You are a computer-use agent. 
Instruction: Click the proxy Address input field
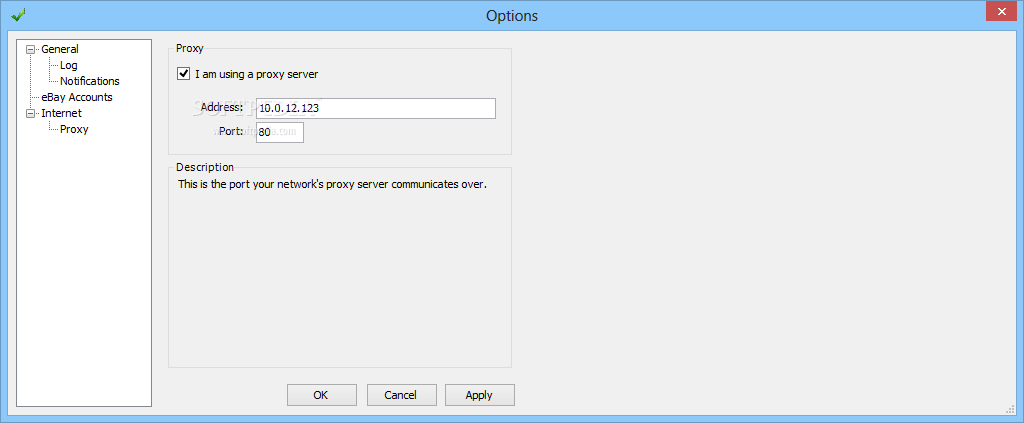(376, 108)
